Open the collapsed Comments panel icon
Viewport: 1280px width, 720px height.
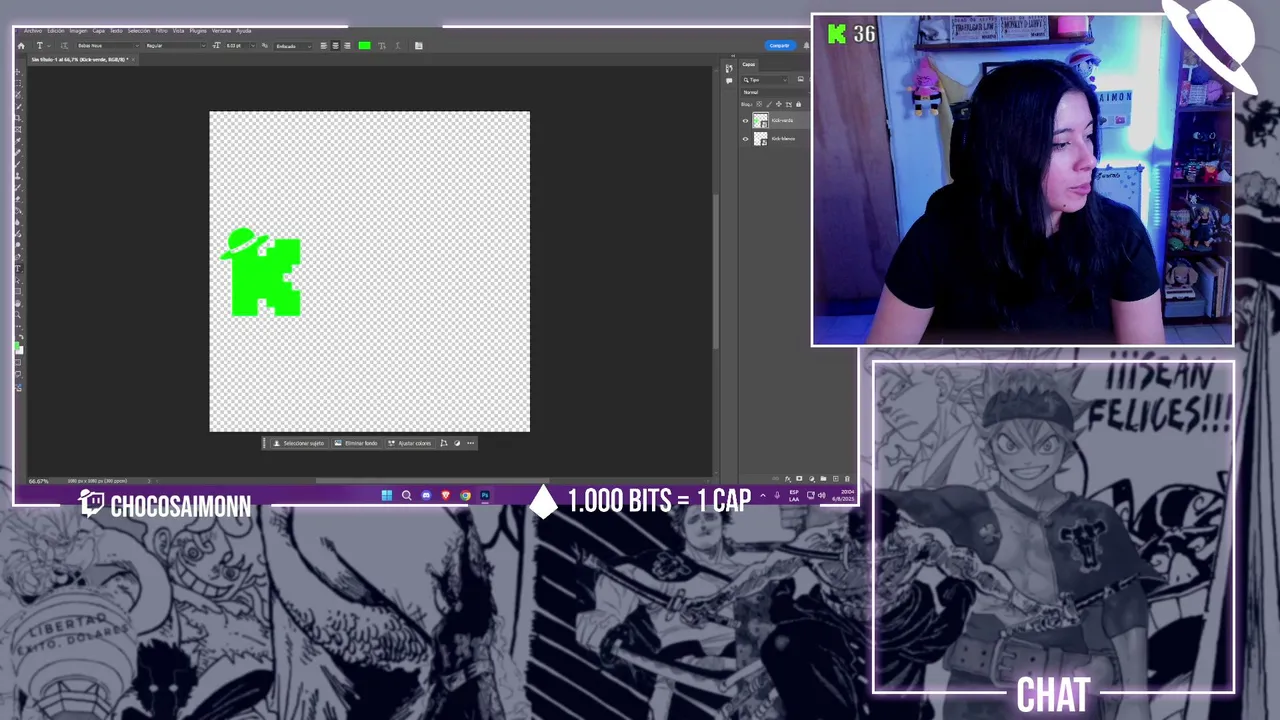coord(729,81)
